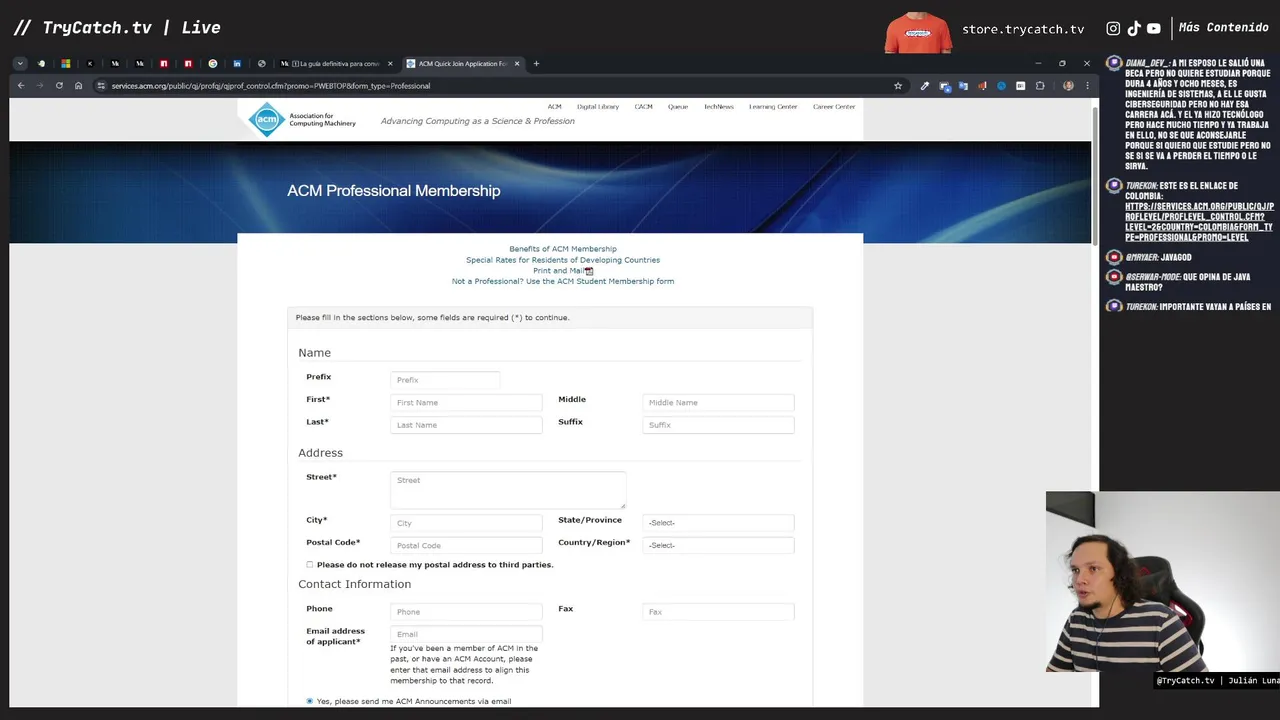Click the address bar URL

click(271, 86)
